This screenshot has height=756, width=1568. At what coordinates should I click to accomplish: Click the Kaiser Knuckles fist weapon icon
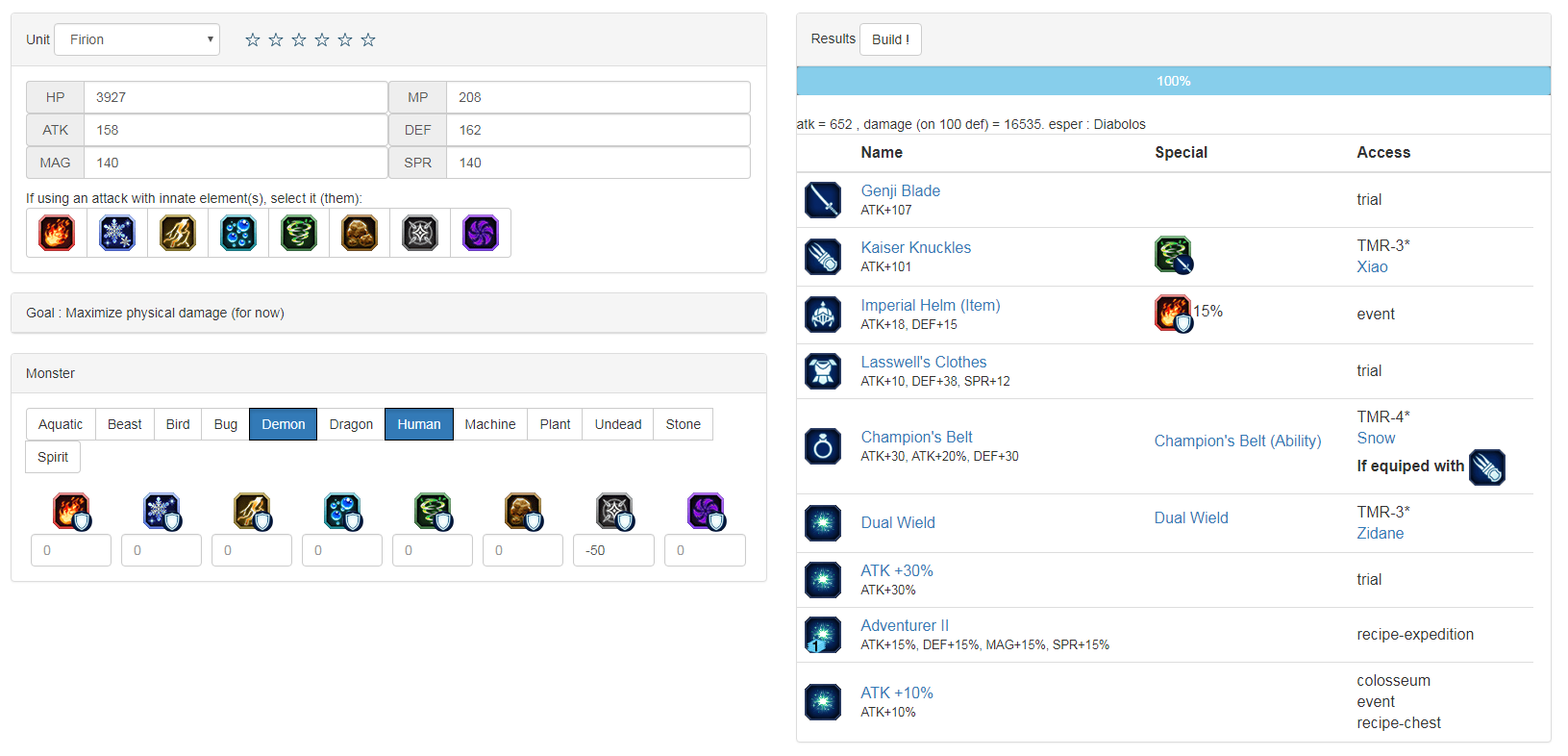pyautogui.click(x=823, y=257)
